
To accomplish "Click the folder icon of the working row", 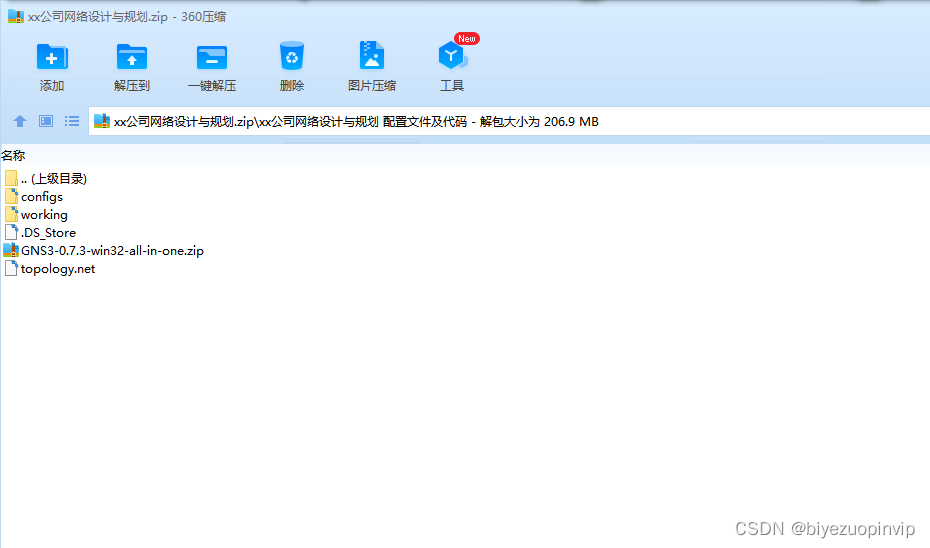I will pyautogui.click(x=11, y=214).
